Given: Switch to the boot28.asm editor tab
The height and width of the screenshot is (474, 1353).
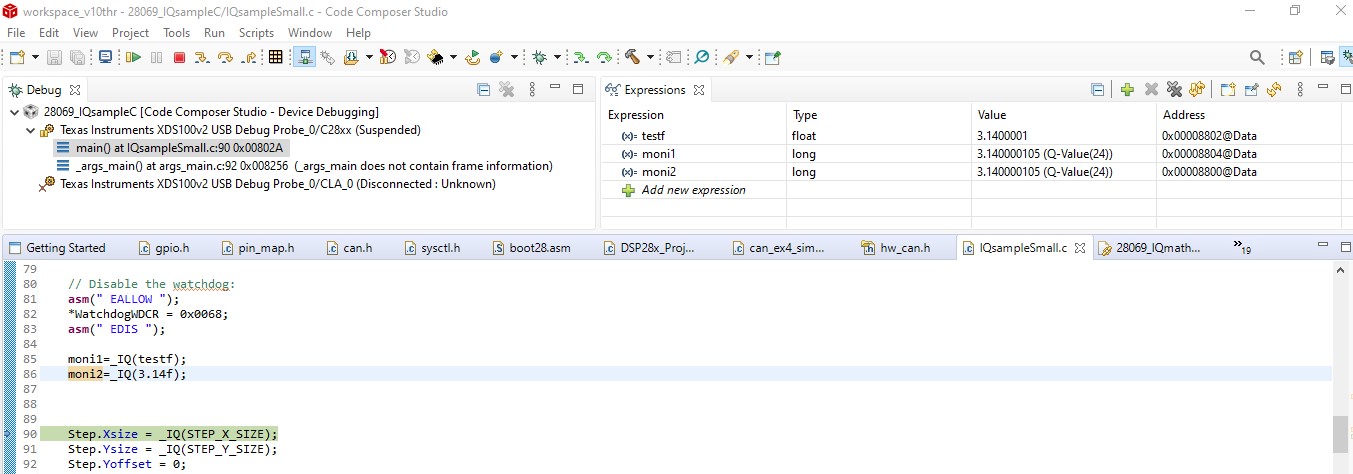Looking at the screenshot, I should [x=531, y=248].
